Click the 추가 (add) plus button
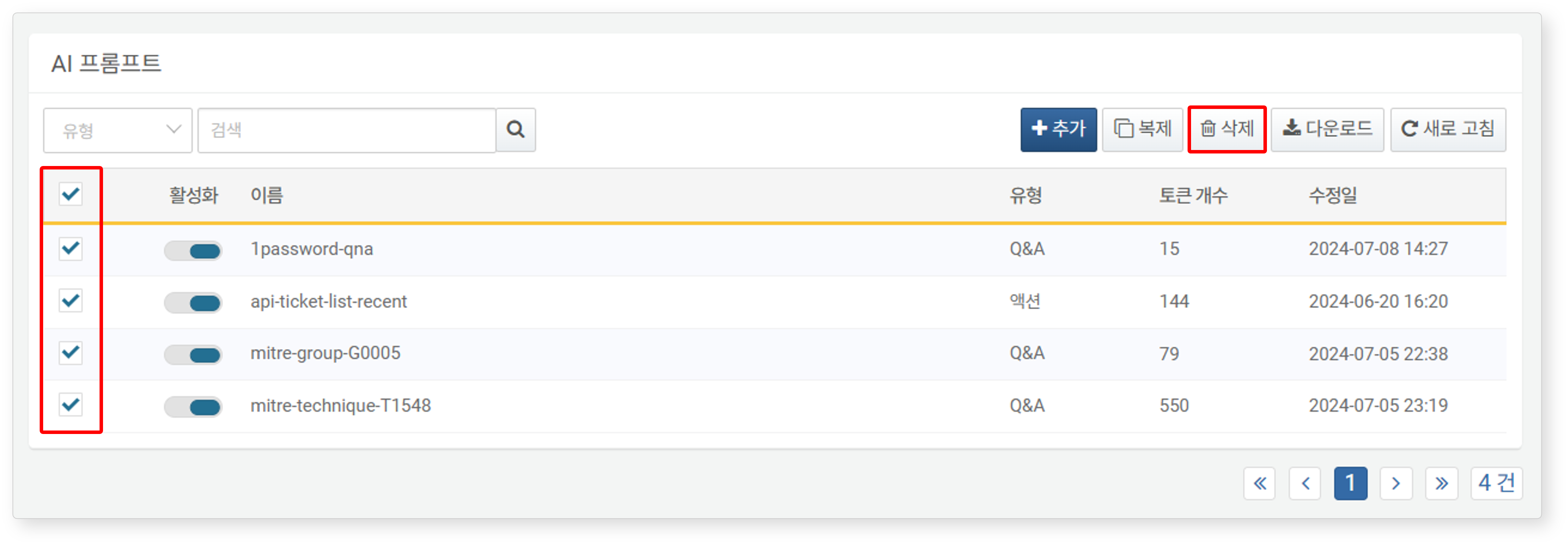1568x545 pixels. click(x=1058, y=129)
